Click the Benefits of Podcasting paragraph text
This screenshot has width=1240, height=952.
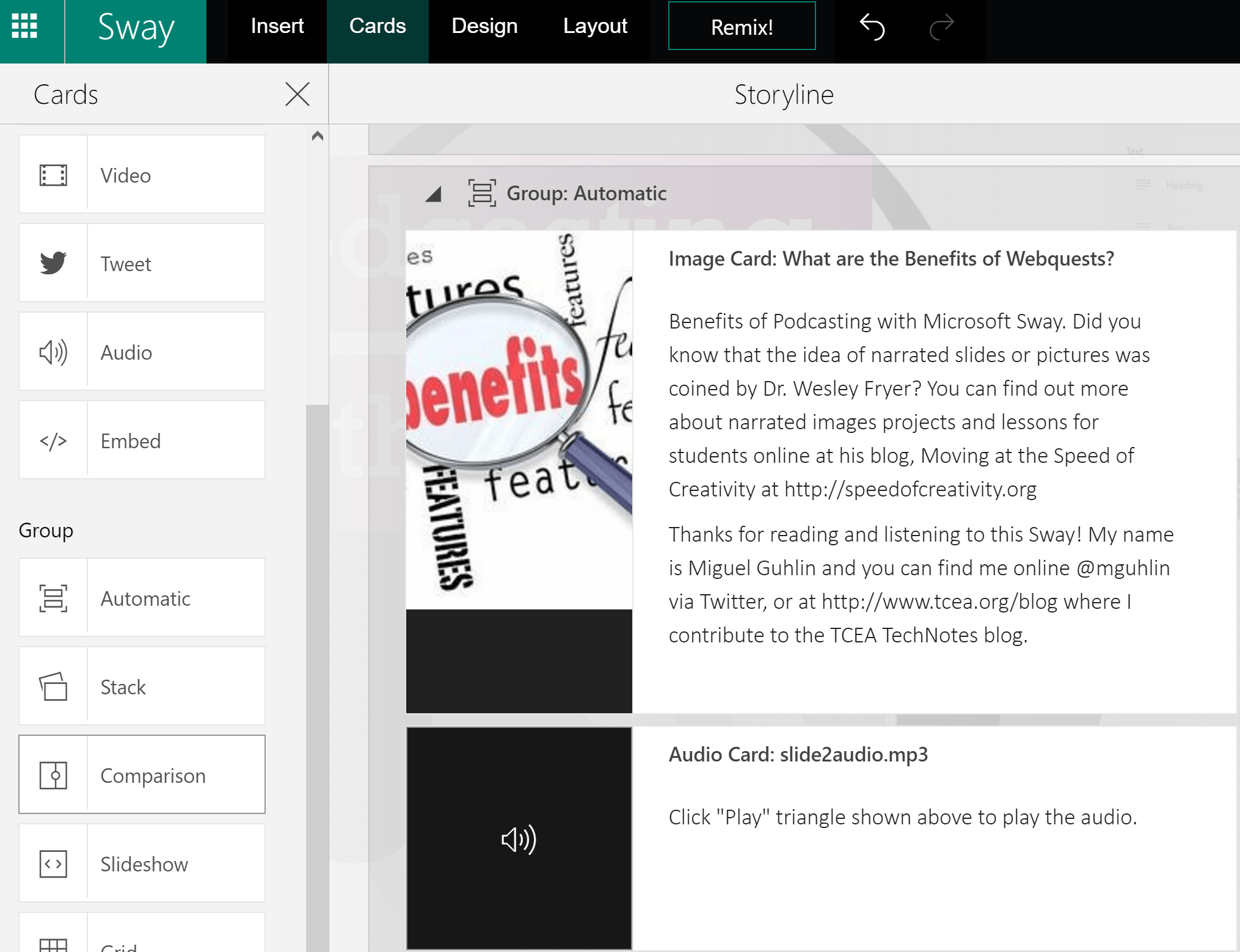[x=910, y=405]
